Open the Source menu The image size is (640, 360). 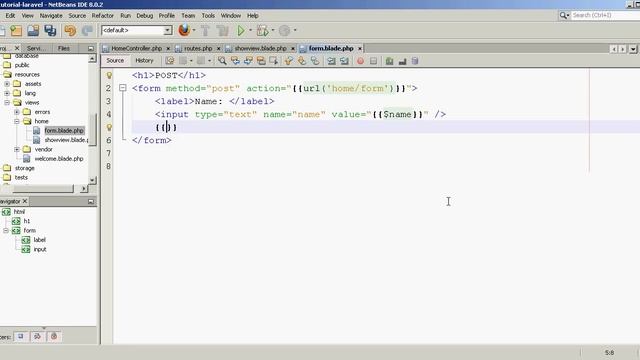(x=77, y=16)
